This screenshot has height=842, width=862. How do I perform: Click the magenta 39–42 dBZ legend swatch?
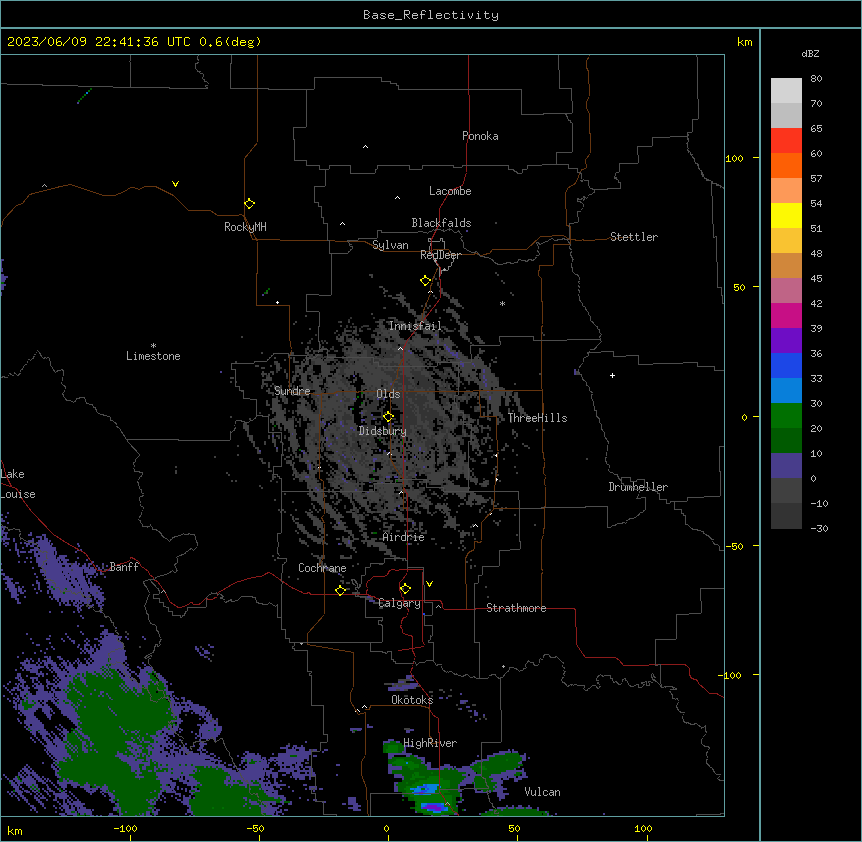click(x=786, y=315)
